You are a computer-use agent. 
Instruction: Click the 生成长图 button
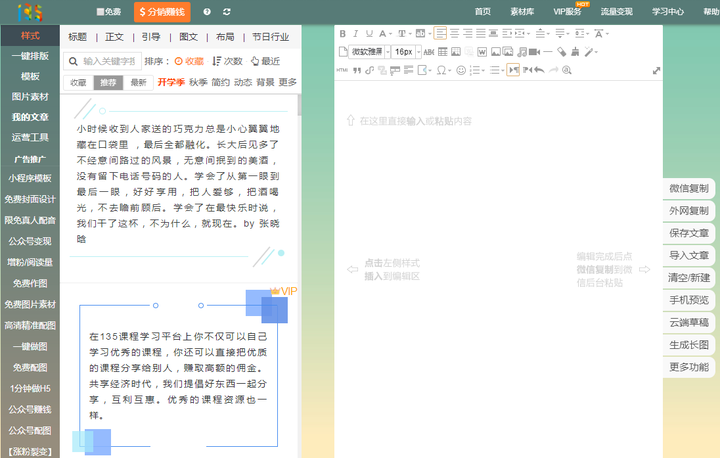pyautogui.click(x=689, y=345)
